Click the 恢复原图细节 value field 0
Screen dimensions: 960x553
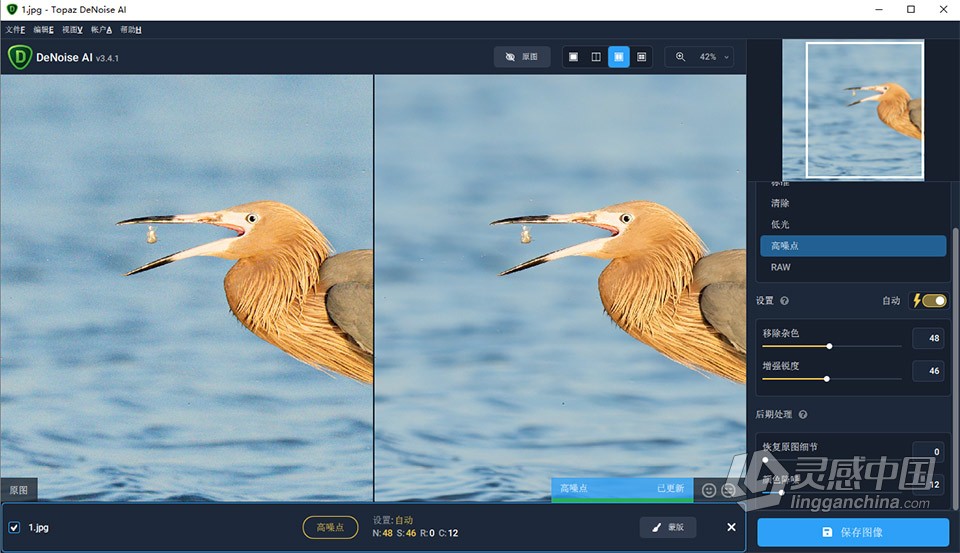pyautogui.click(x=928, y=452)
